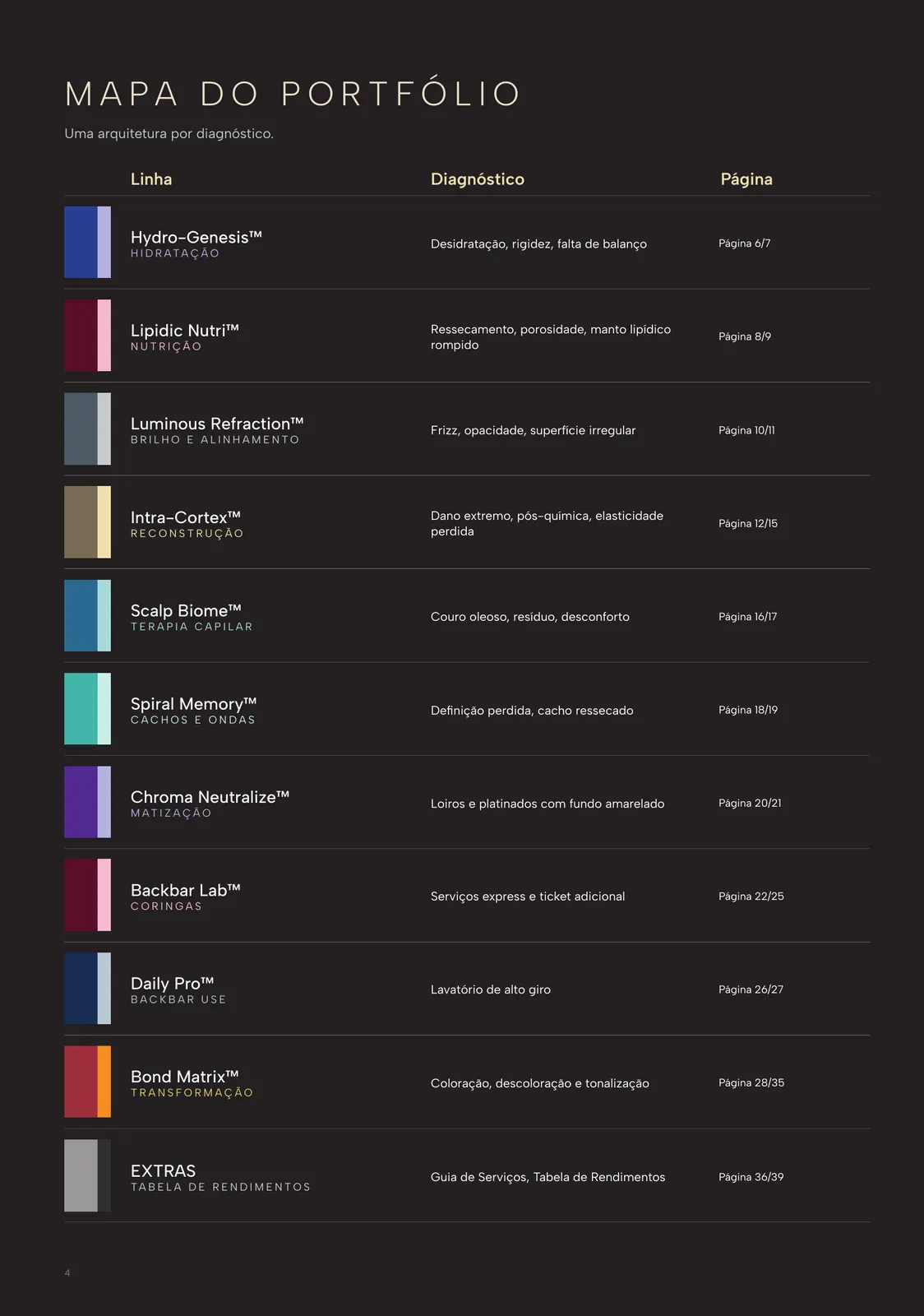Click the Bond Matrix line title

pyautogui.click(x=185, y=1077)
